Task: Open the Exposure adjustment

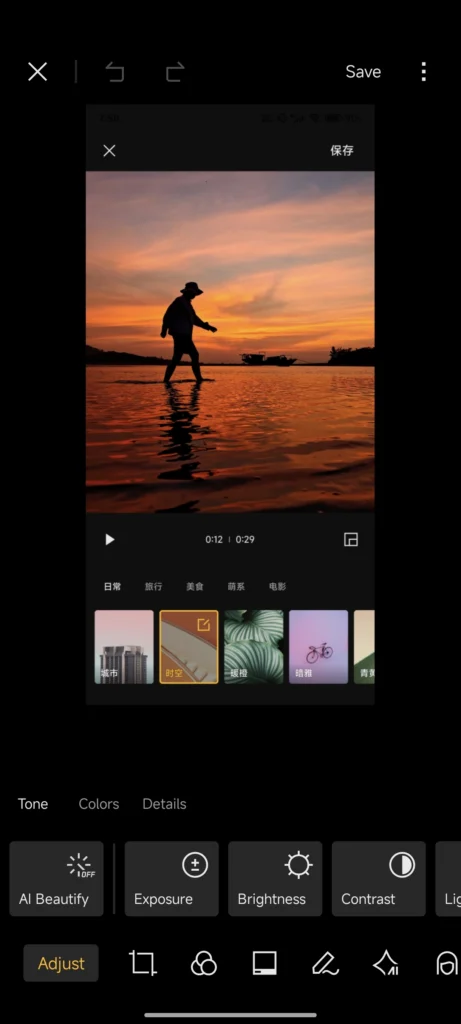Action: 172,878
